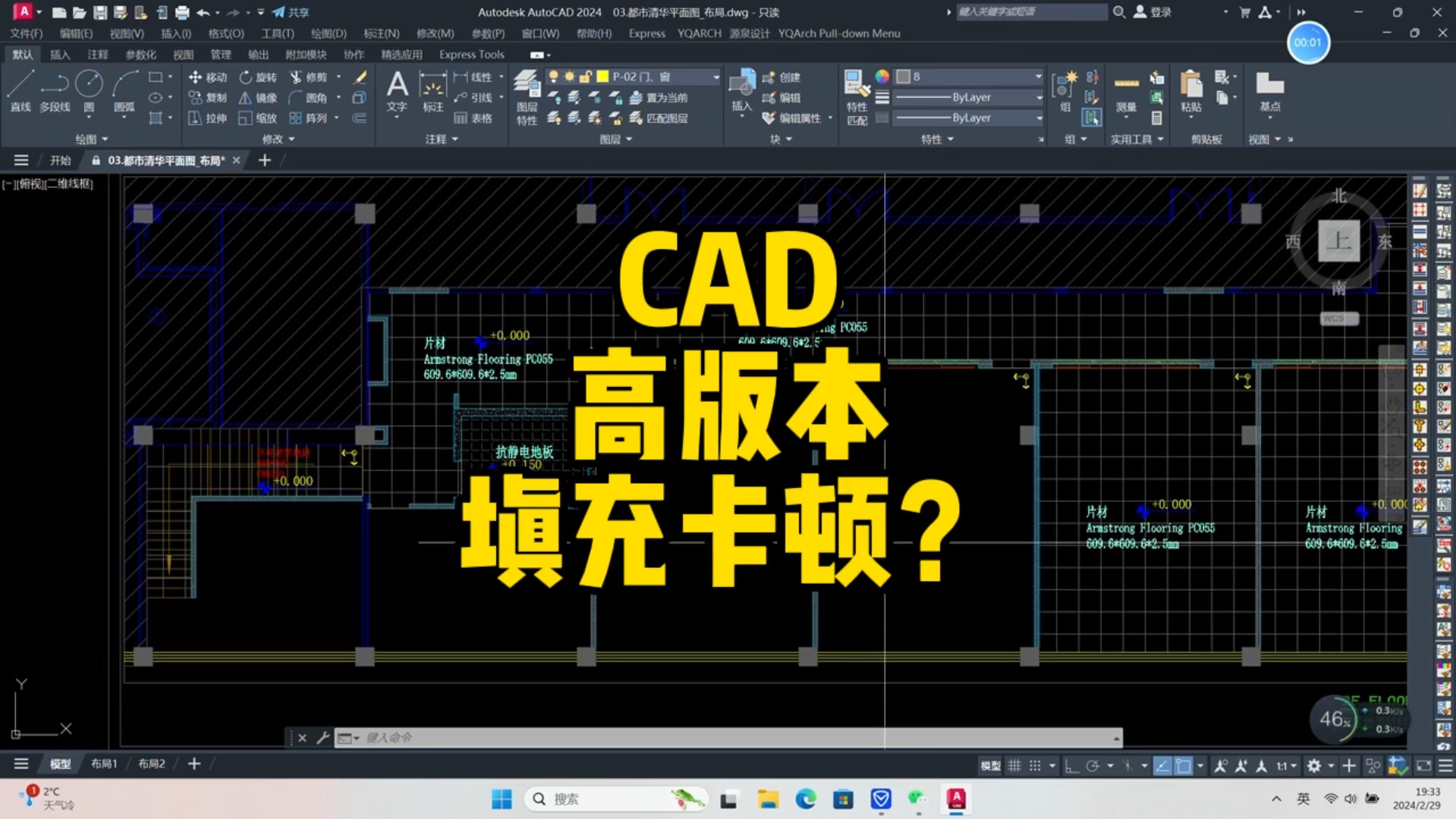The width and height of the screenshot is (1456, 819).
Task: Activate the Mirror (镜像) command
Action: pyautogui.click(x=258, y=98)
